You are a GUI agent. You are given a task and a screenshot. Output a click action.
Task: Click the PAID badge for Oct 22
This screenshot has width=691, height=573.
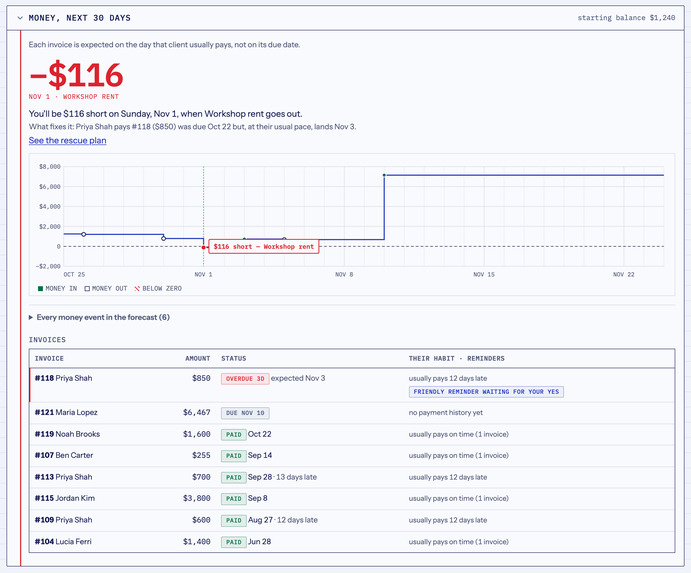(x=234, y=435)
